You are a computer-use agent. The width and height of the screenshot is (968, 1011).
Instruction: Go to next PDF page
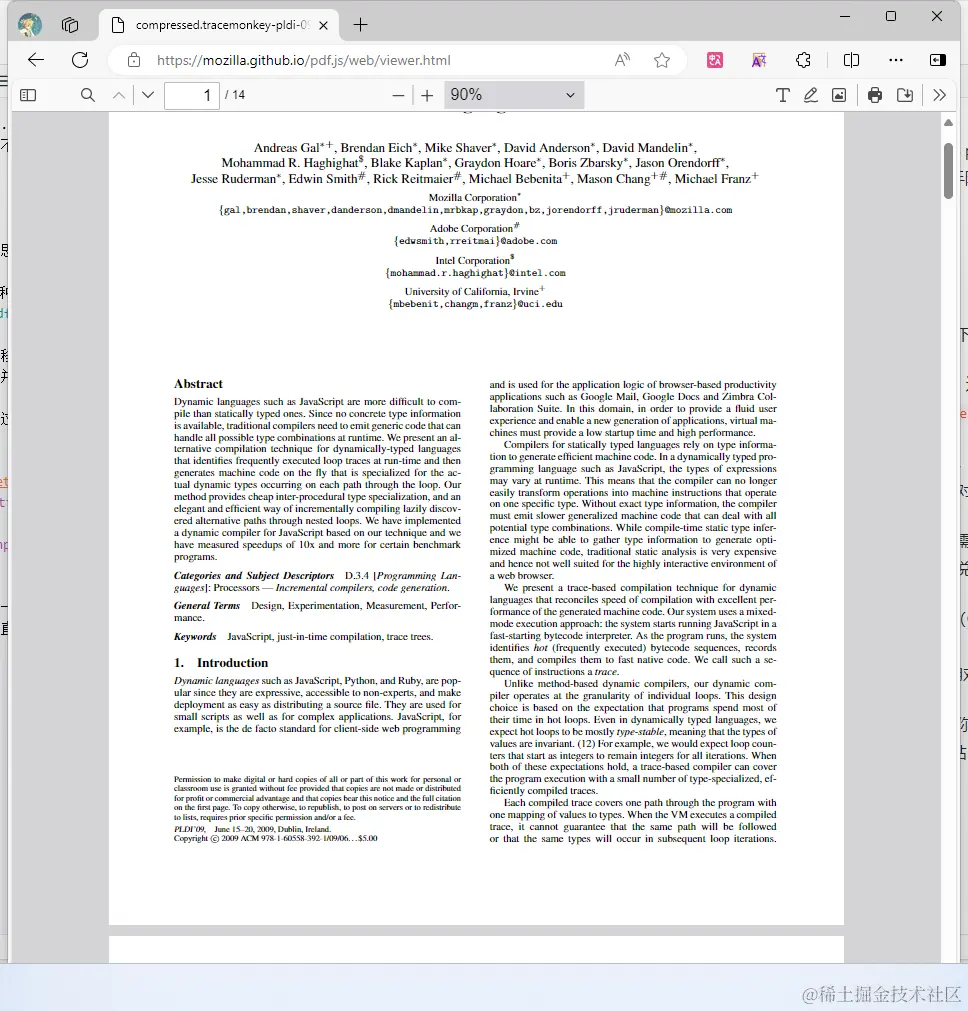[148, 95]
